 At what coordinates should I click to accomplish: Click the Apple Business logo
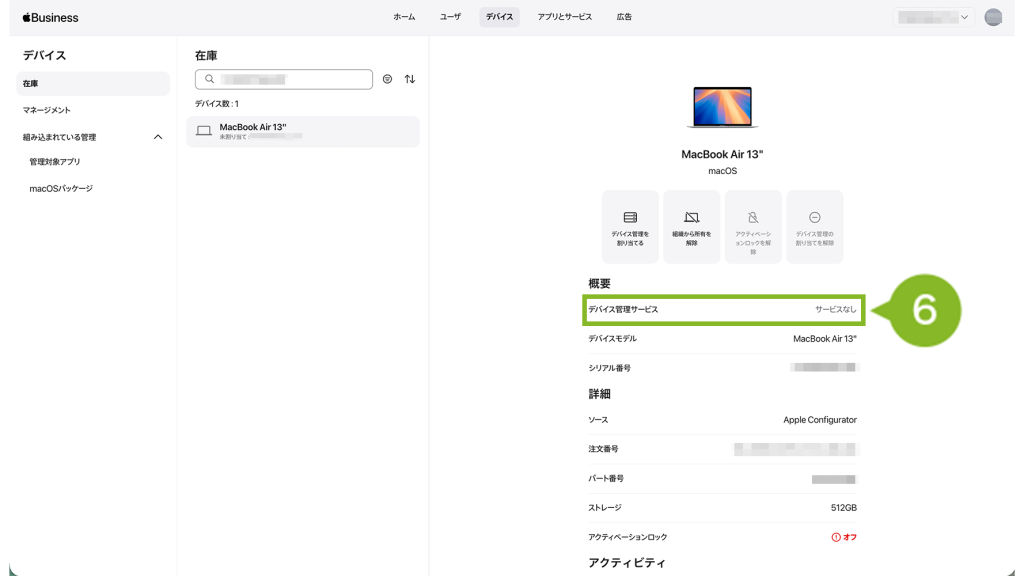50,17
